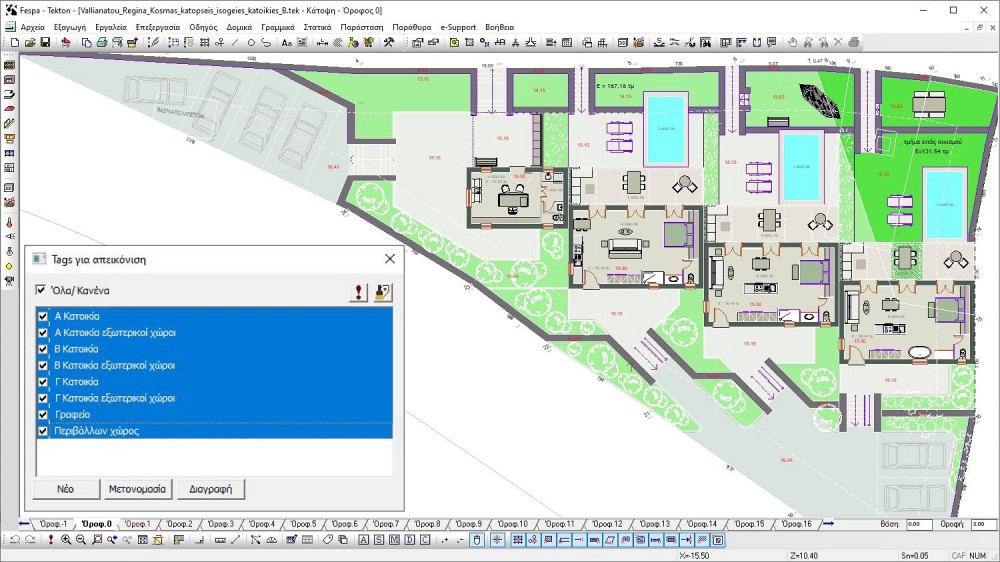
Task: Click the binoculars icon in the top toolbar
Action: point(705,43)
